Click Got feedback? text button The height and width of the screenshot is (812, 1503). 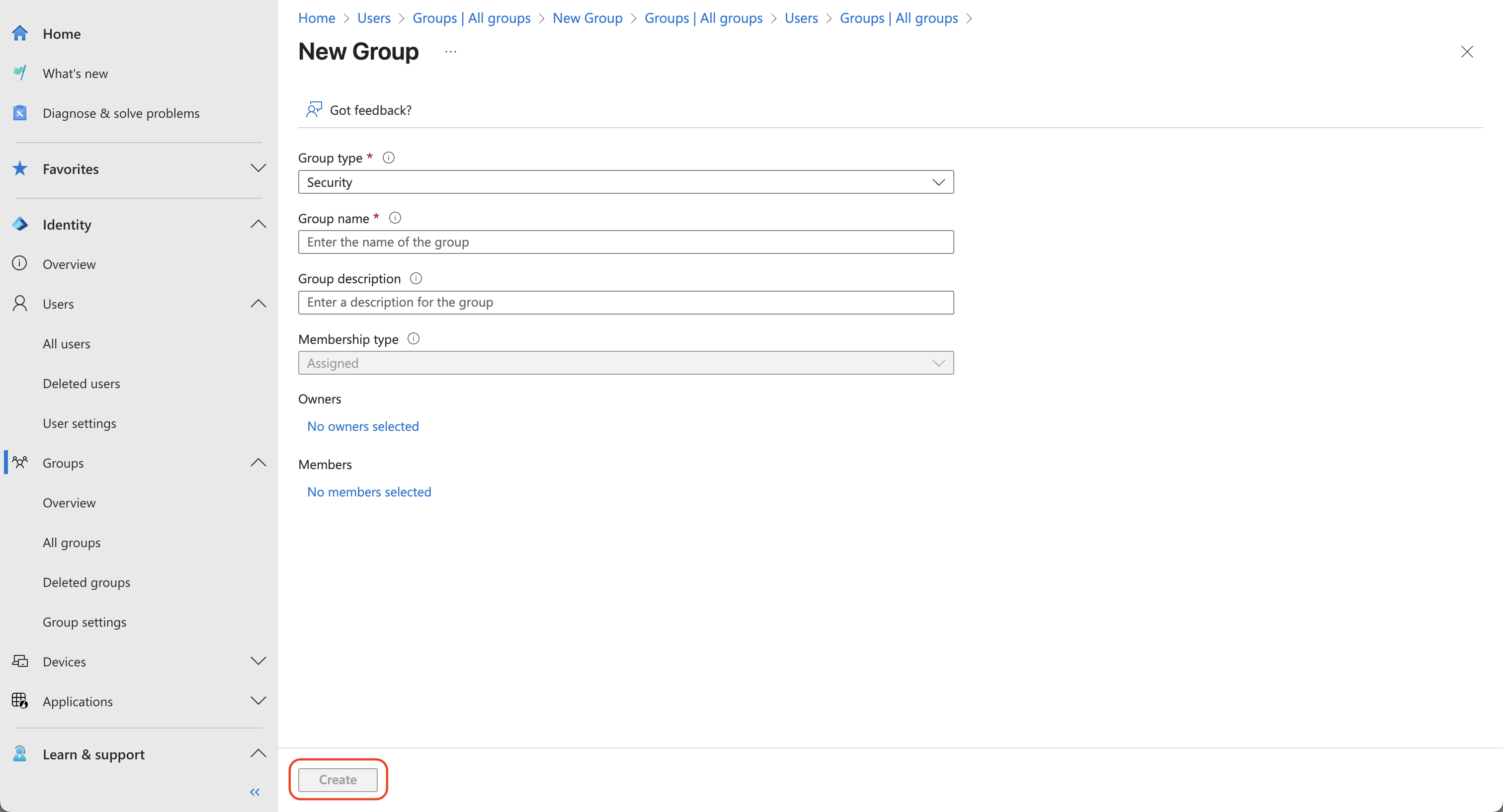(370, 110)
